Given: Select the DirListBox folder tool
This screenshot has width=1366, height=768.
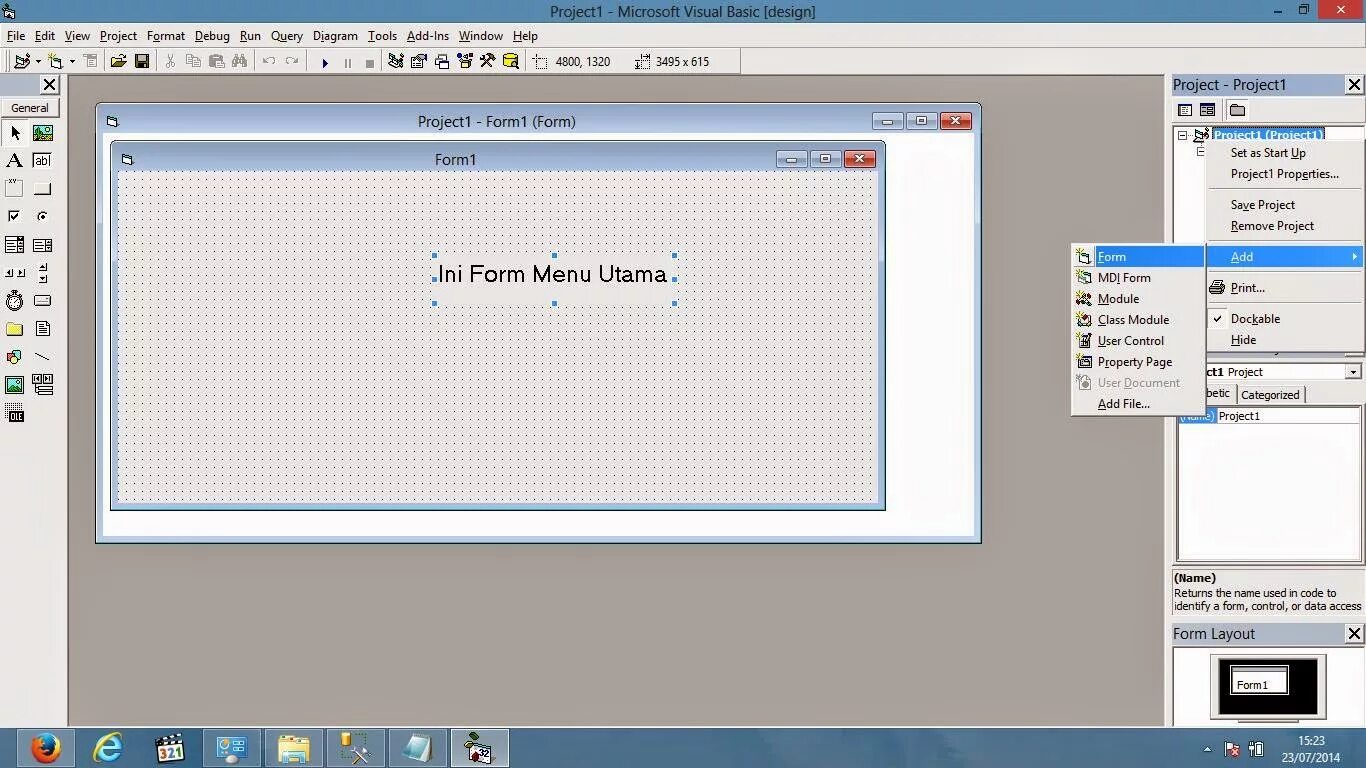Looking at the screenshot, I should point(15,329).
